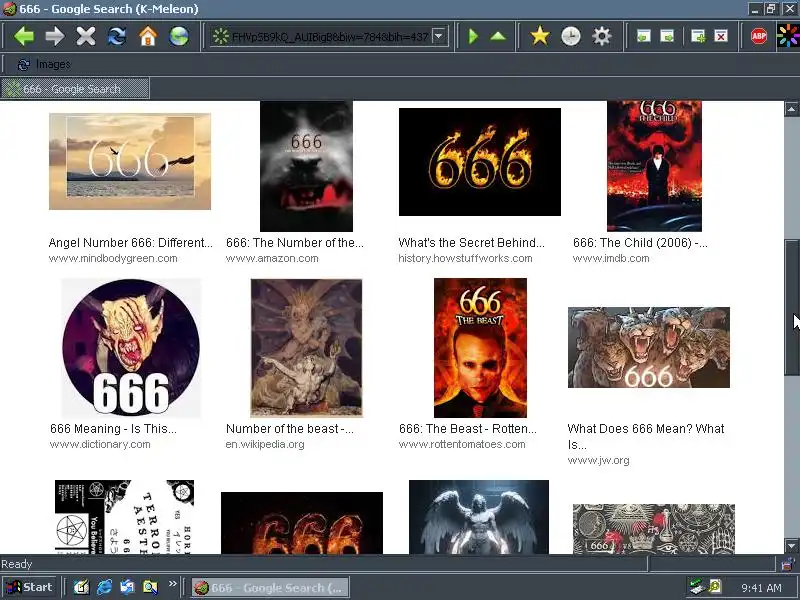Click '666: The Beast - Rotten...' title
The height and width of the screenshot is (600, 800).
pyautogui.click(x=467, y=429)
